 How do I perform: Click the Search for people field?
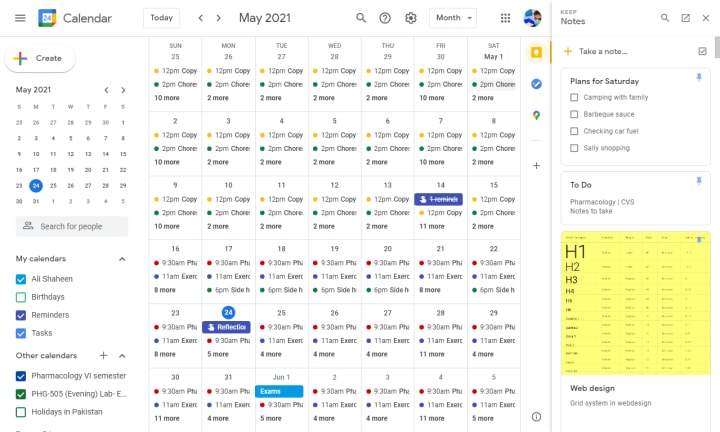[72, 226]
